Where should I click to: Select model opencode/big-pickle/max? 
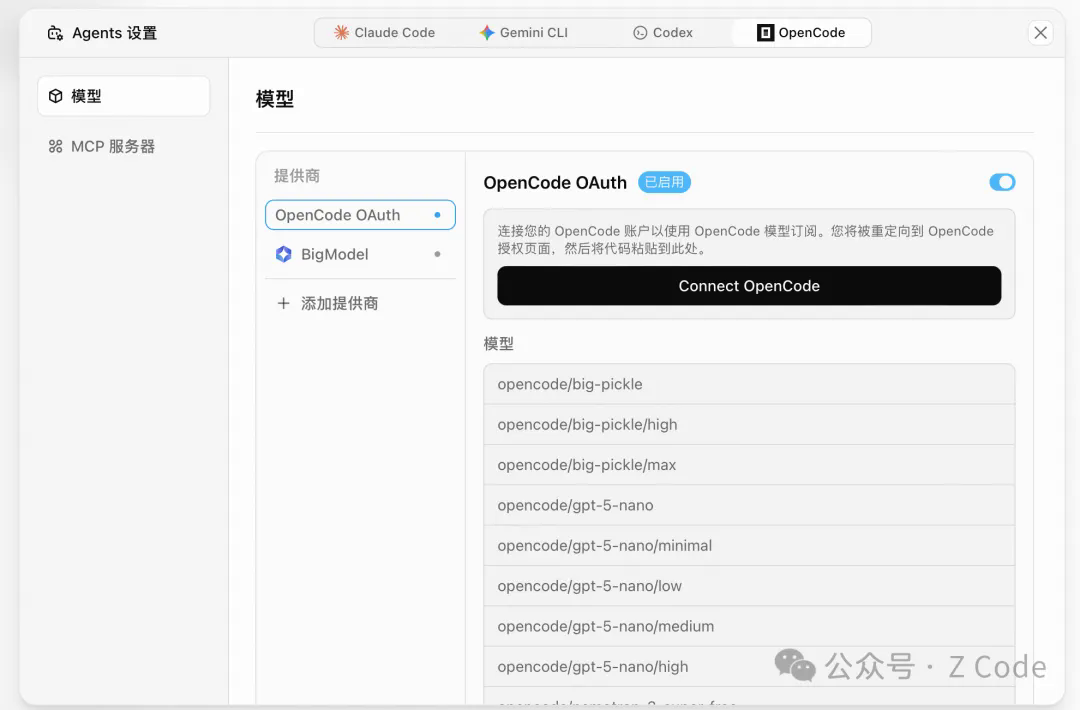point(749,465)
